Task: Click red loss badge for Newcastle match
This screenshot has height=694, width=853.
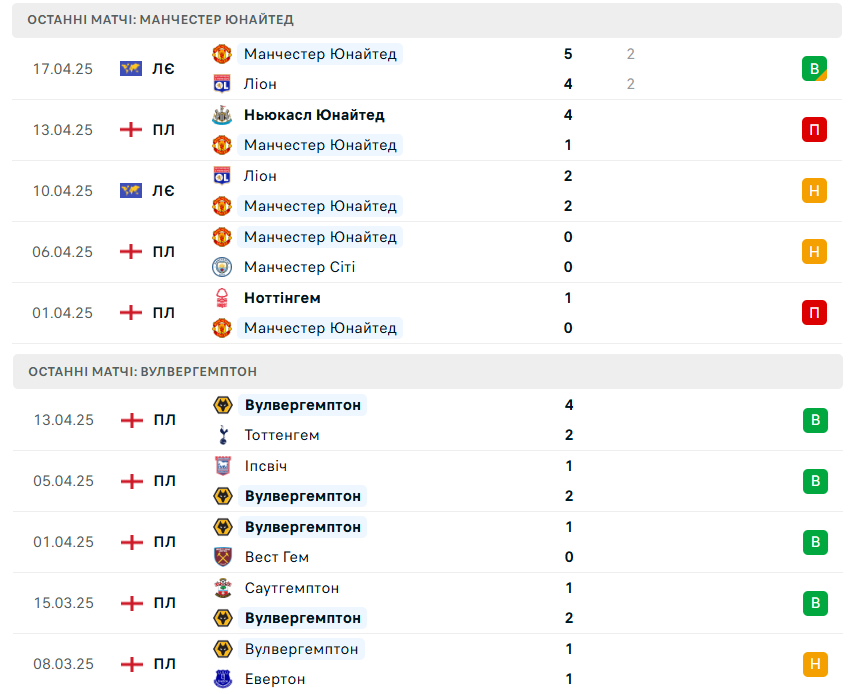Action: (x=814, y=130)
